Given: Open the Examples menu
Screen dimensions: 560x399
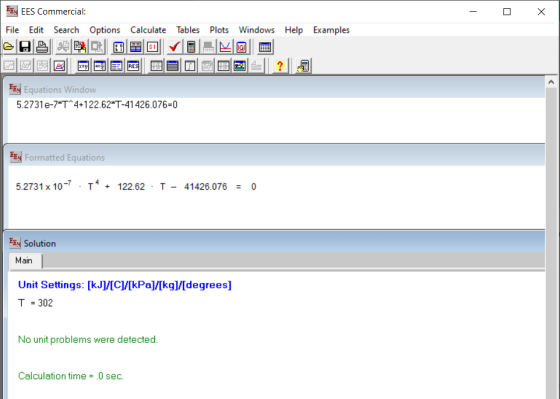Looking at the screenshot, I should pyautogui.click(x=331, y=30).
